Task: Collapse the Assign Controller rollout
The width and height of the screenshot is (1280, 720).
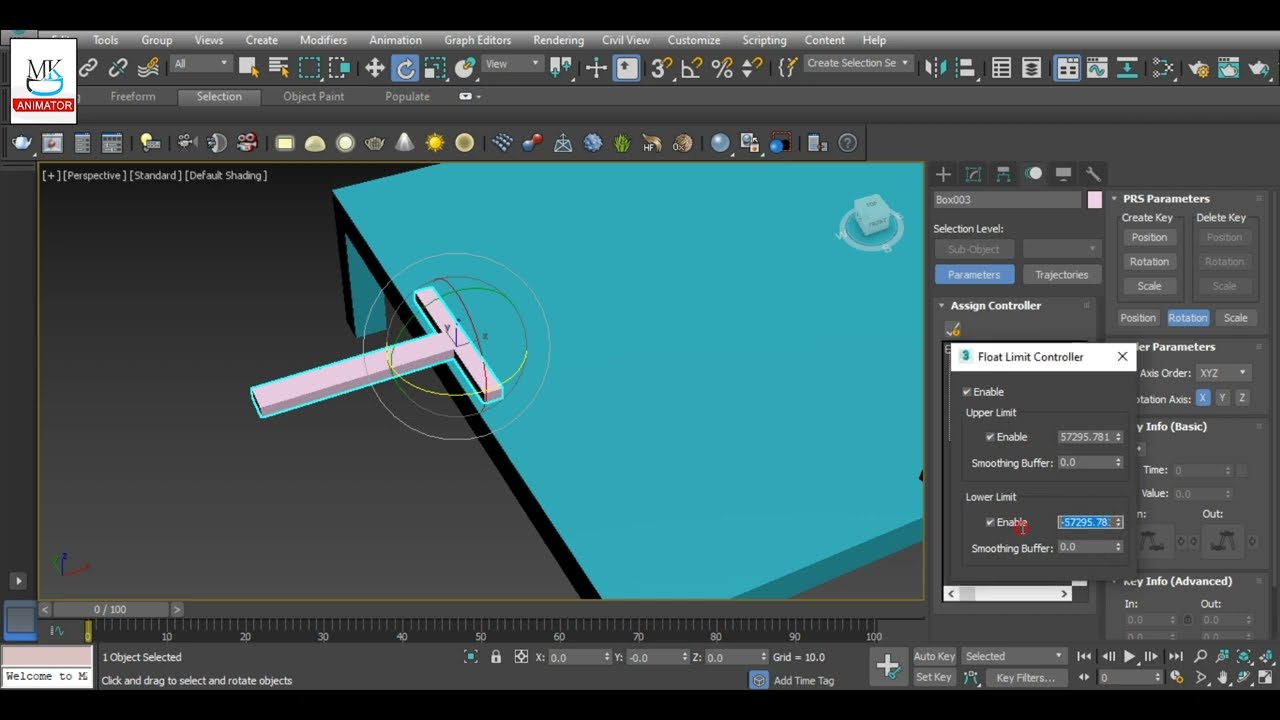Action: (x=942, y=306)
